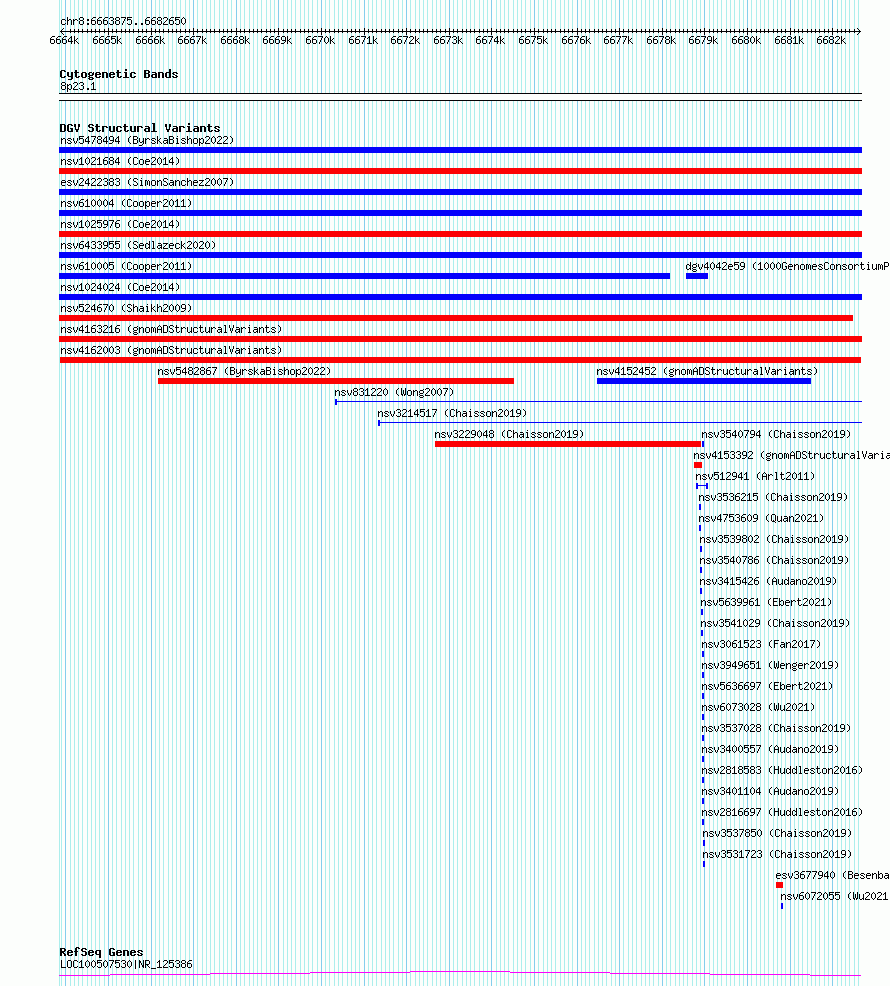
Task: Click the DGV Structural Variants track title
Action: click(x=140, y=128)
